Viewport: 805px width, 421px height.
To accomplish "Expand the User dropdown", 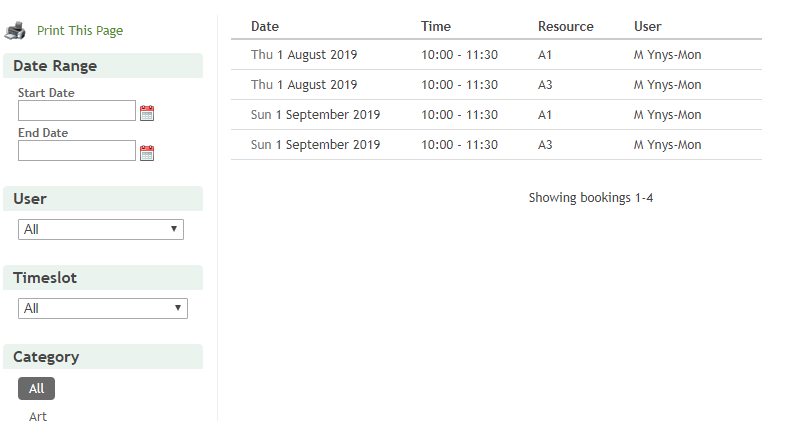I will click(101, 229).
